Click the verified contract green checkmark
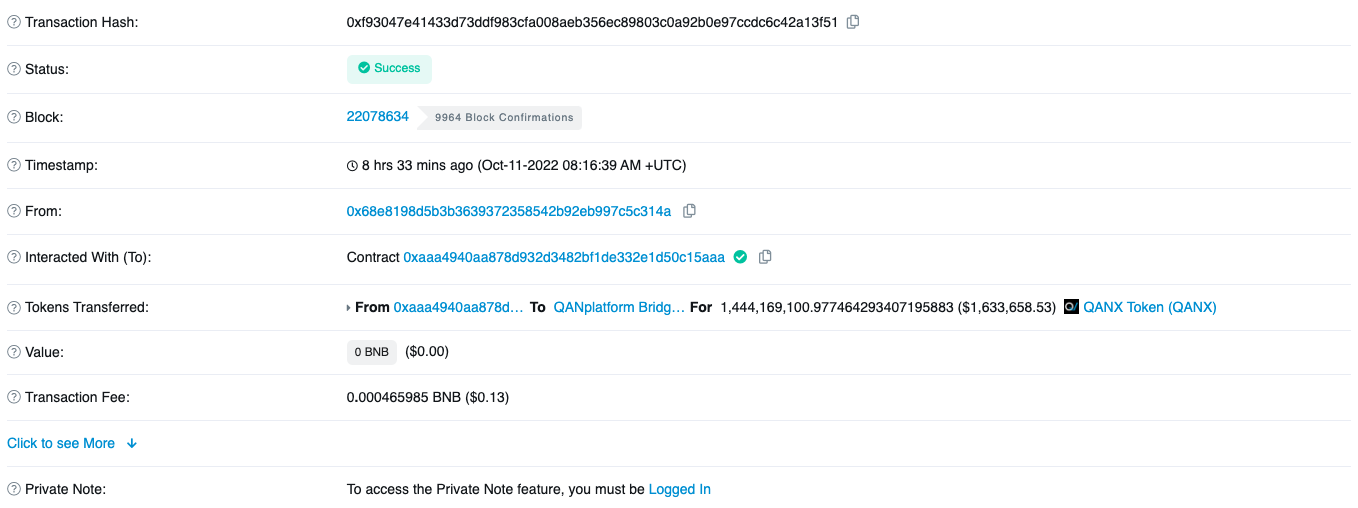The width and height of the screenshot is (1358, 508). pos(740,257)
